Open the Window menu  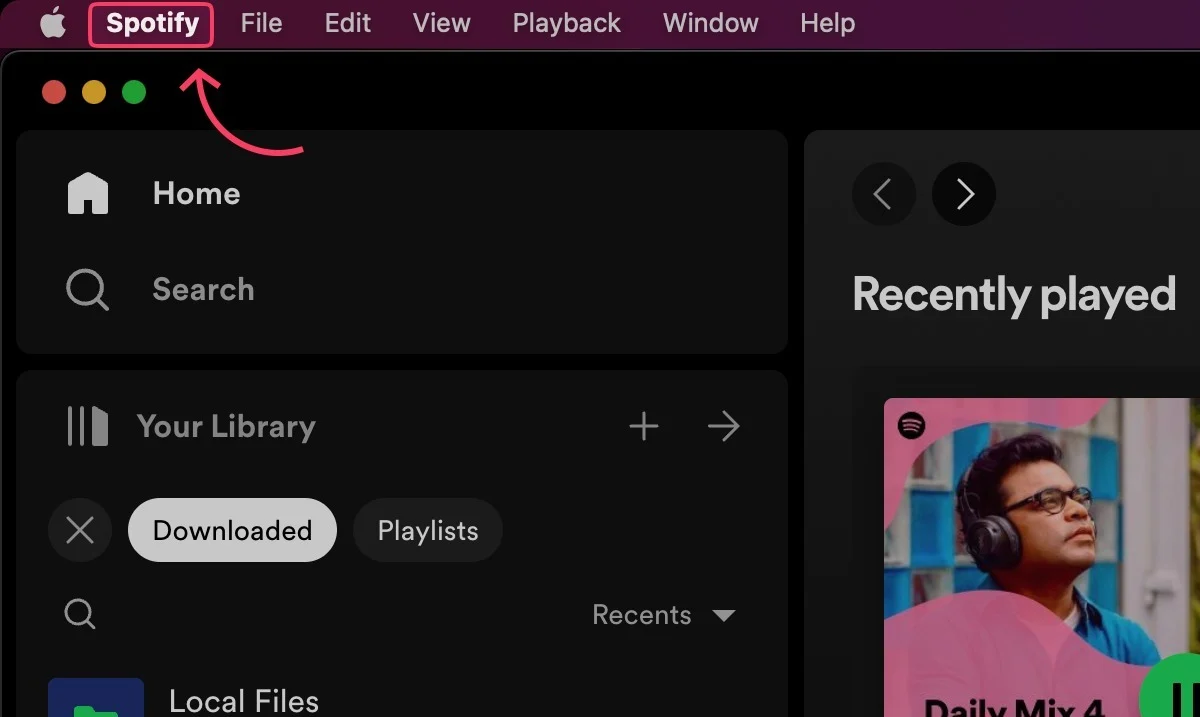click(x=711, y=23)
